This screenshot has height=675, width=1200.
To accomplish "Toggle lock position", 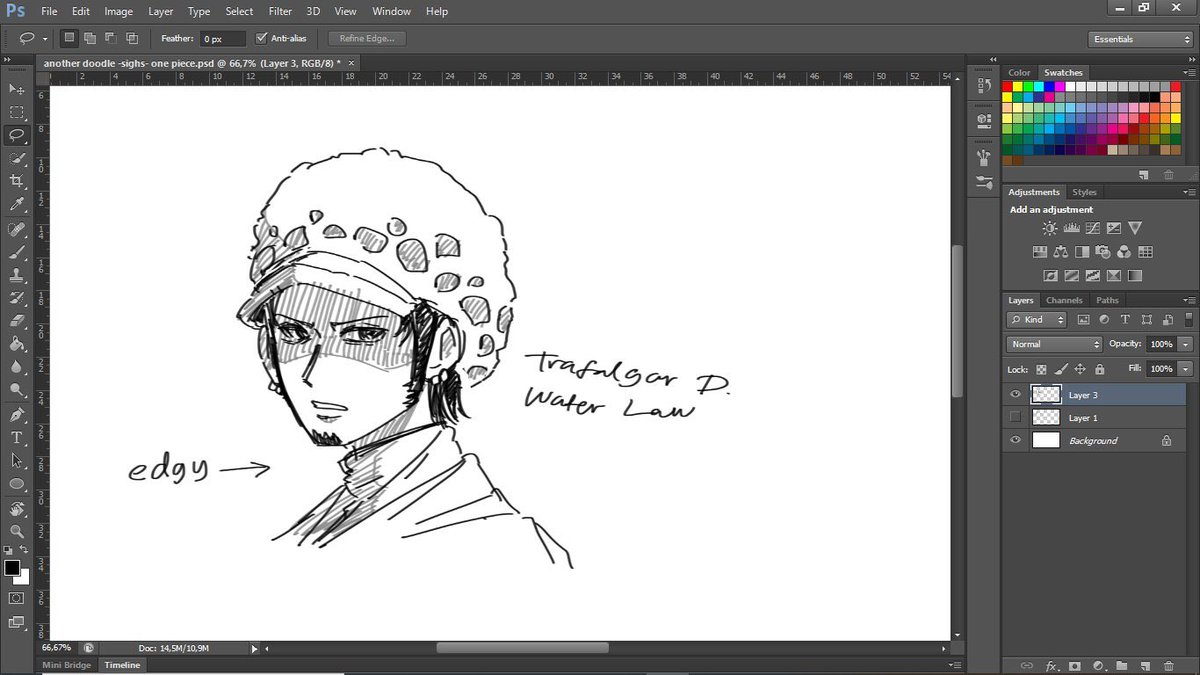I will [1080, 369].
